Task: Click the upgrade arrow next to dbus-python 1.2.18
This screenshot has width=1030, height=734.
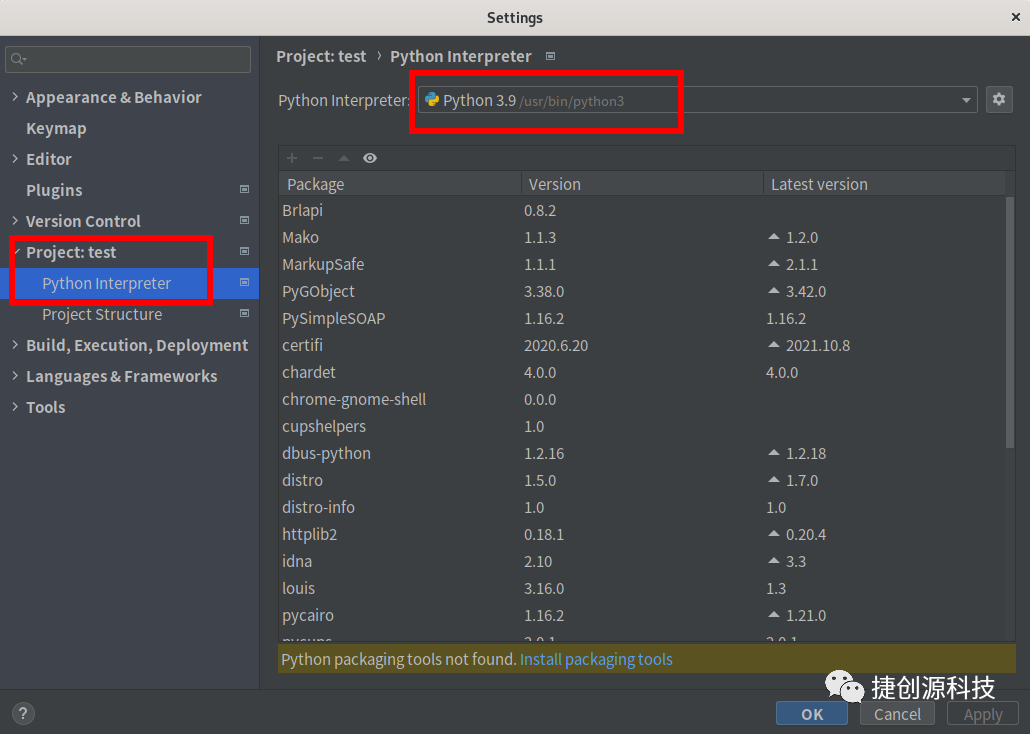Action: (x=774, y=452)
